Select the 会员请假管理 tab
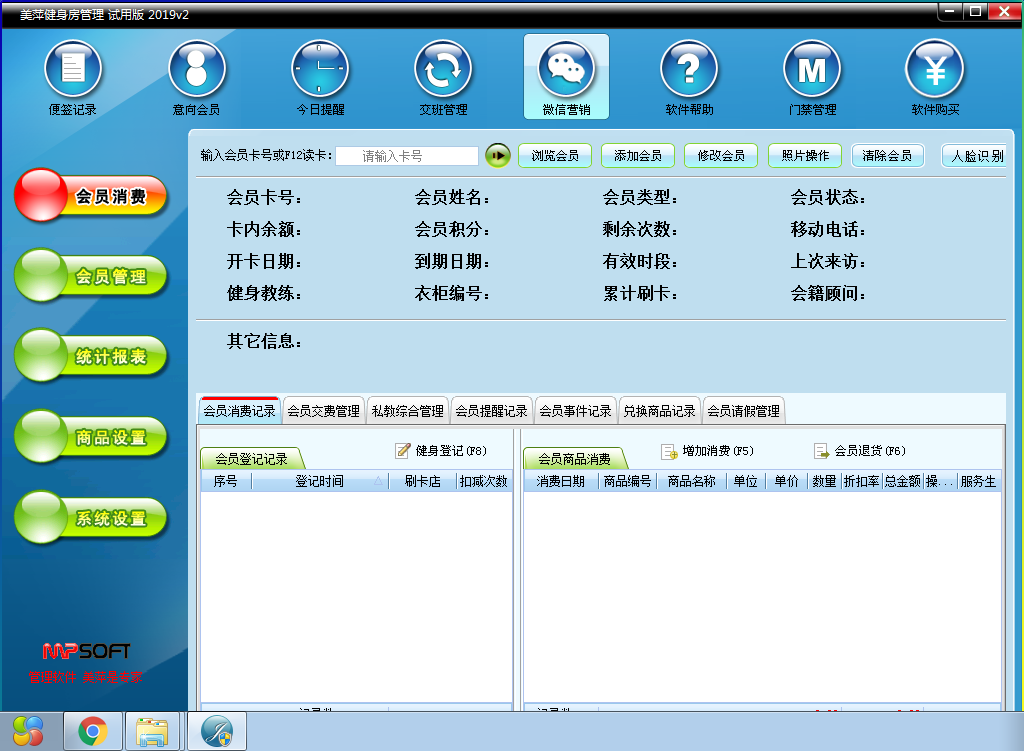This screenshot has width=1024, height=751. [x=743, y=411]
